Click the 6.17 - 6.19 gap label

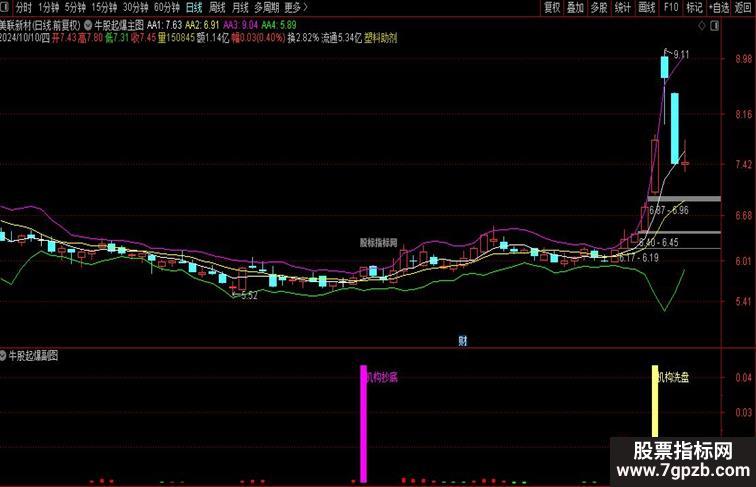[x=639, y=258]
